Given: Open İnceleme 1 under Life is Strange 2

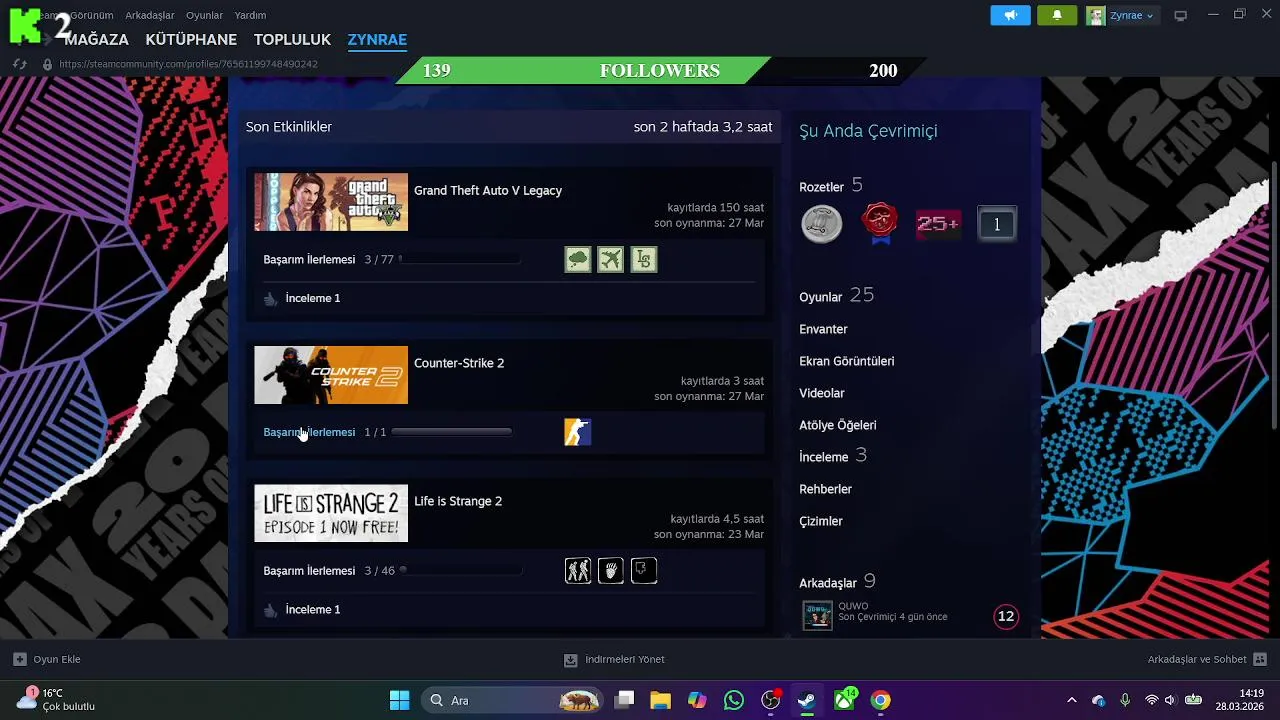Looking at the screenshot, I should coord(313,609).
